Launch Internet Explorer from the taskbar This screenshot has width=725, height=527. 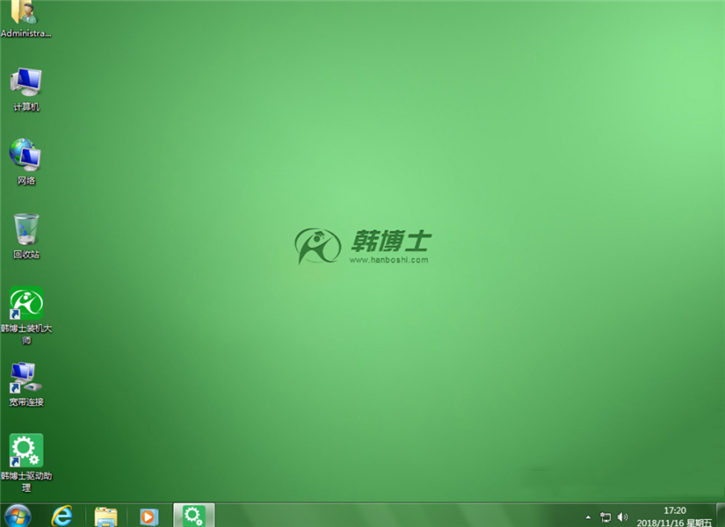pos(63,516)
